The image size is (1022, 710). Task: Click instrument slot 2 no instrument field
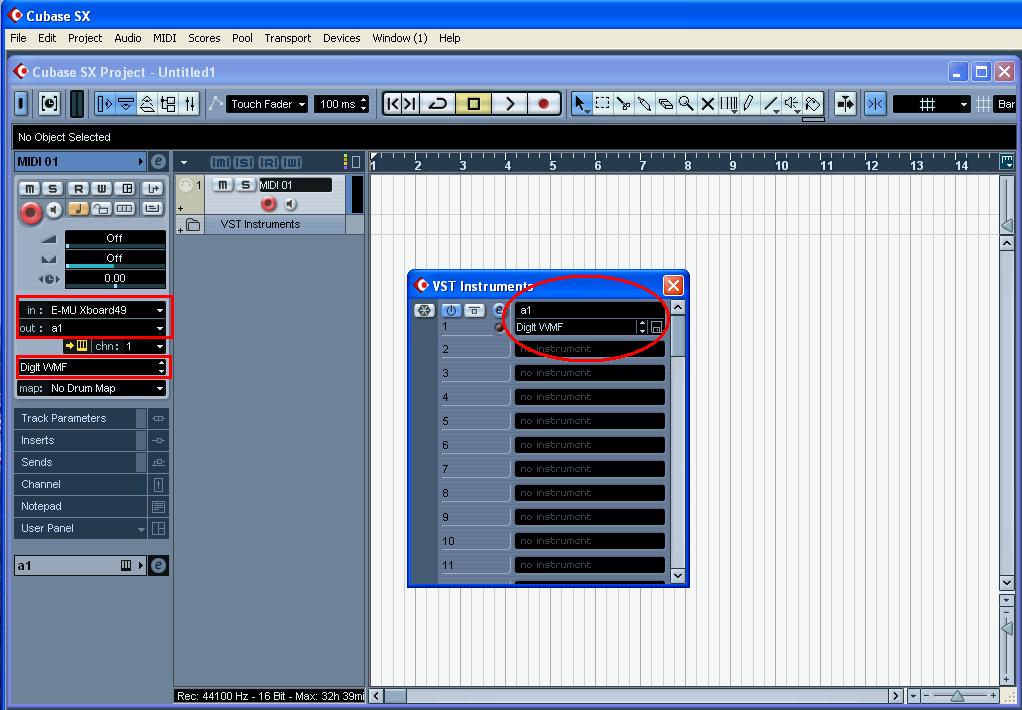pos(589,349)
